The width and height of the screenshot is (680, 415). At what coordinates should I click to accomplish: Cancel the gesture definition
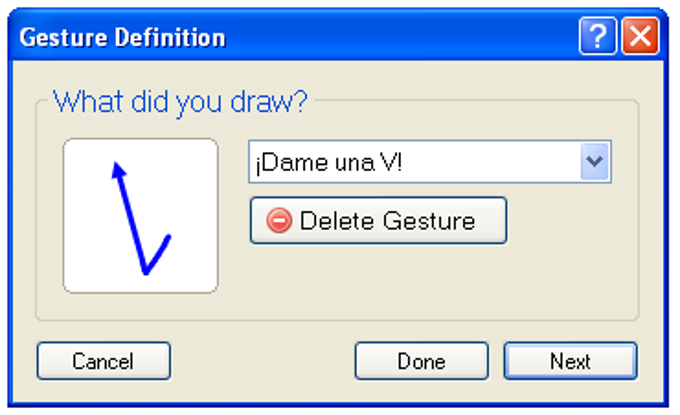[x=104, y=361]
